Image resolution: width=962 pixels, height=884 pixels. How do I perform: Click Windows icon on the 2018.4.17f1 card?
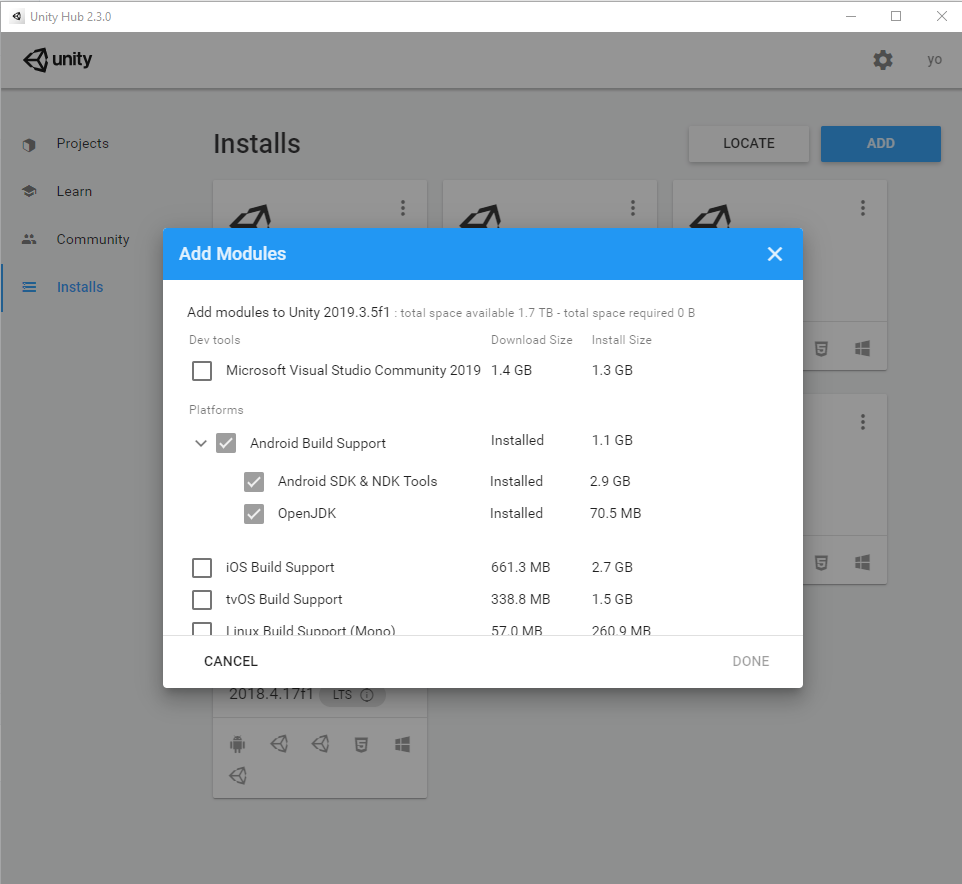(x=402, y=744)
